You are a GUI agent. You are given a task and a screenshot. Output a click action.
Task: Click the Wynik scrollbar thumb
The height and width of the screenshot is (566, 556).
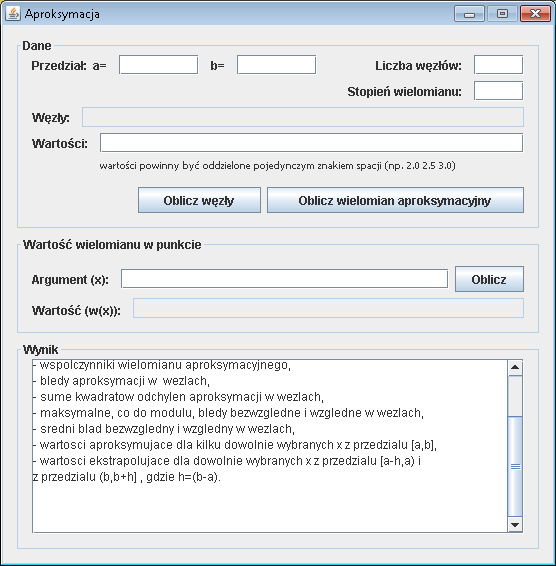click(x=515, y=466)
